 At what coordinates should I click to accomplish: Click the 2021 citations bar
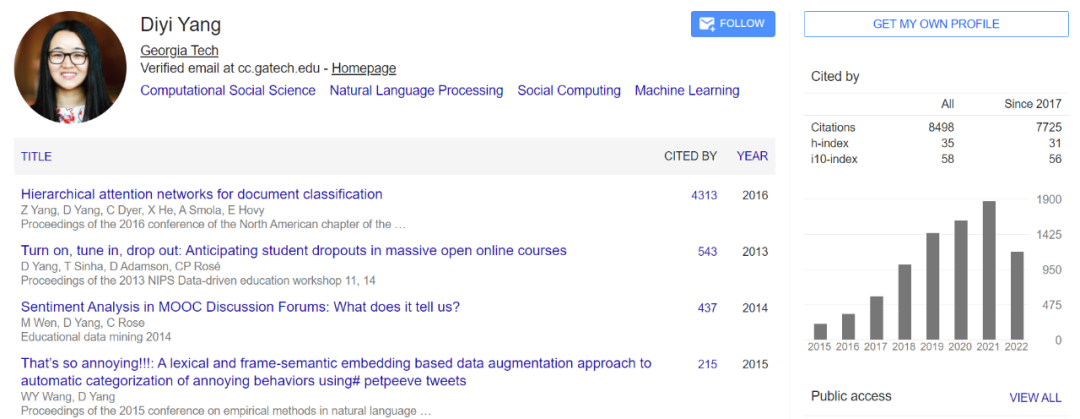coord(989,270)
